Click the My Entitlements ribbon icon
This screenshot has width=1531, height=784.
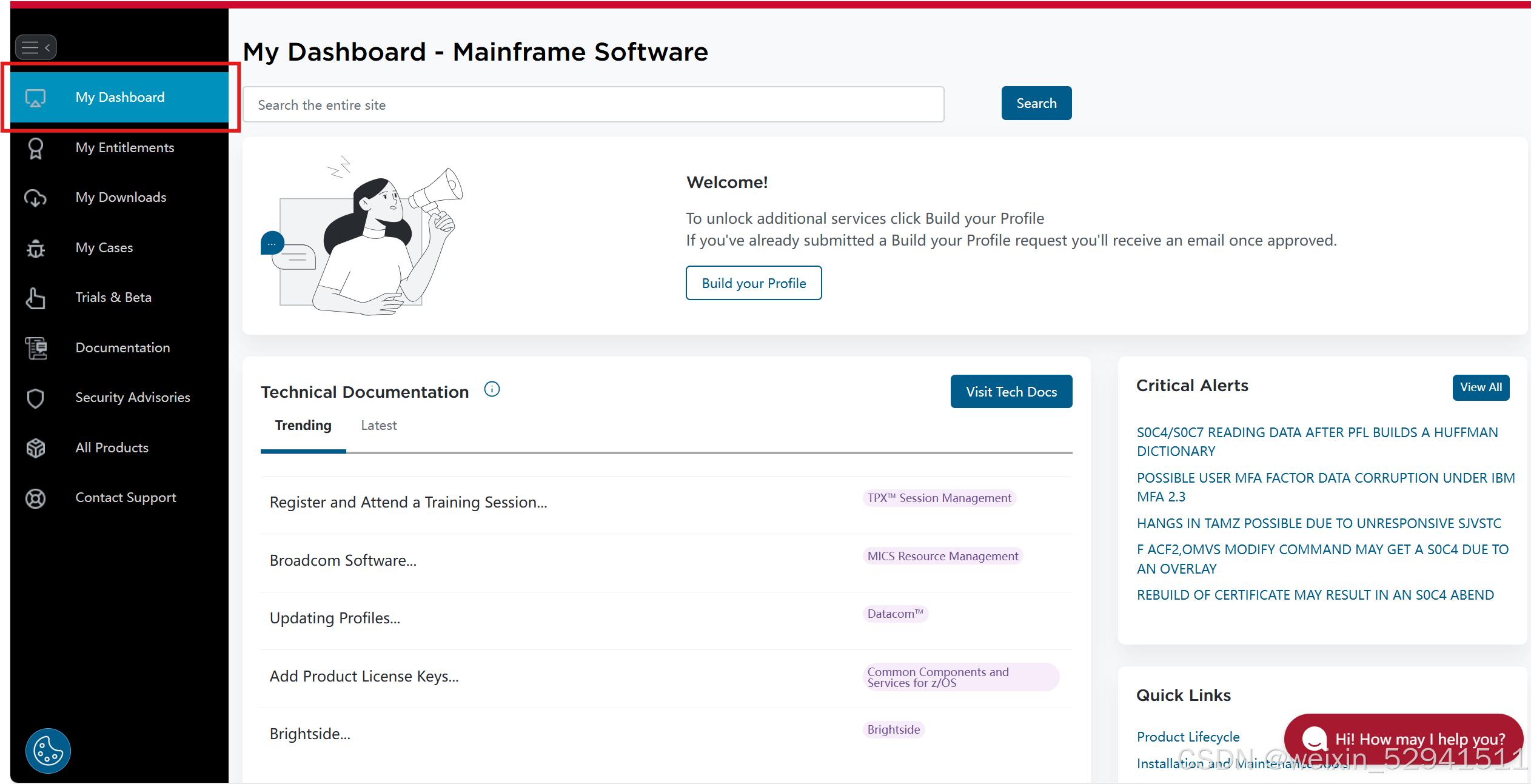pos(36,148)
